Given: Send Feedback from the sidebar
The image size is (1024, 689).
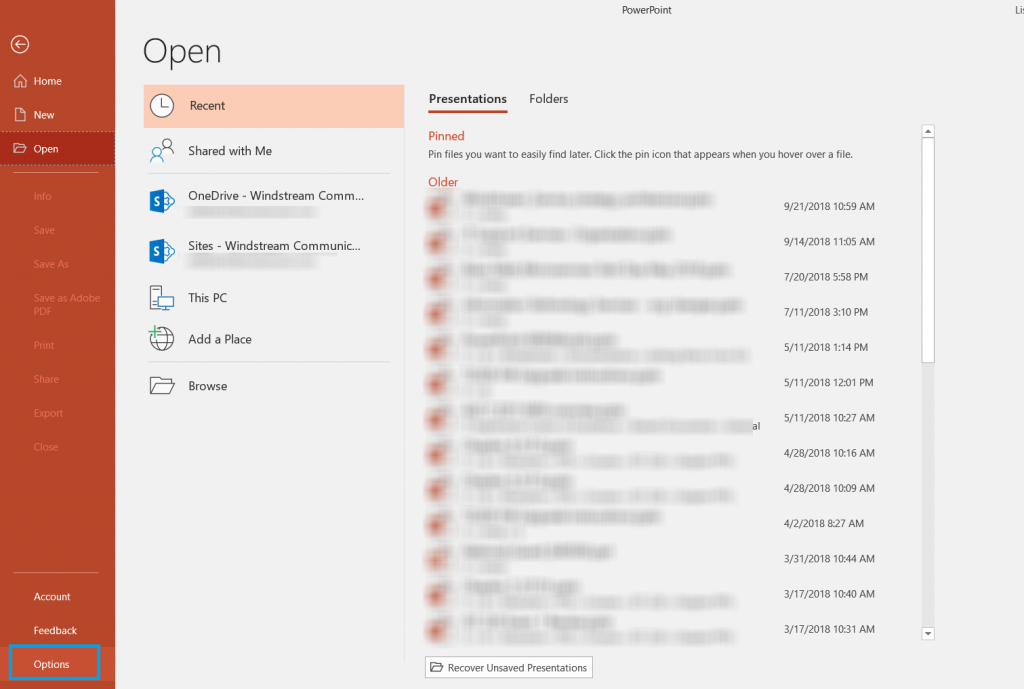Looking at the screenshot, I should click(54, 629).
